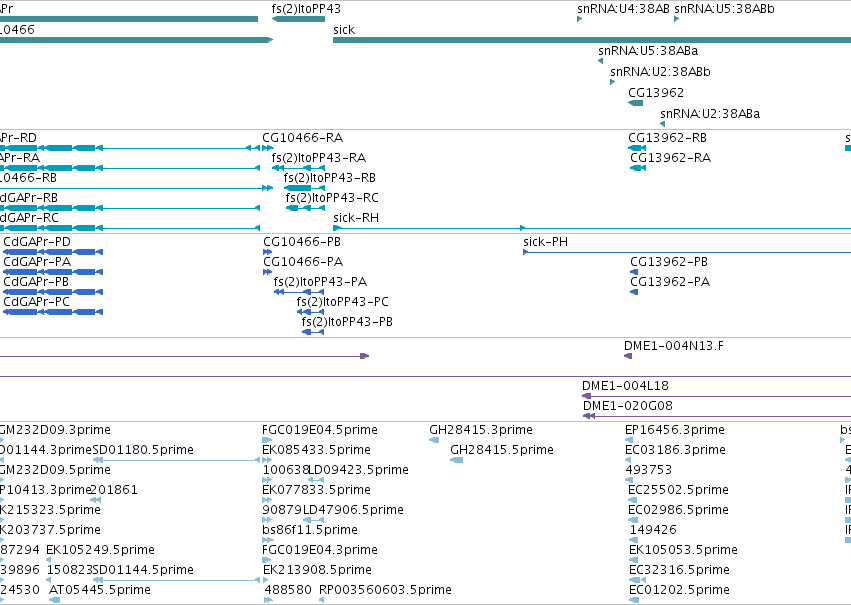Click EST EK085433.5prime
The width and height of the screenshot is (851, 605).
click(x=316, y=450)
